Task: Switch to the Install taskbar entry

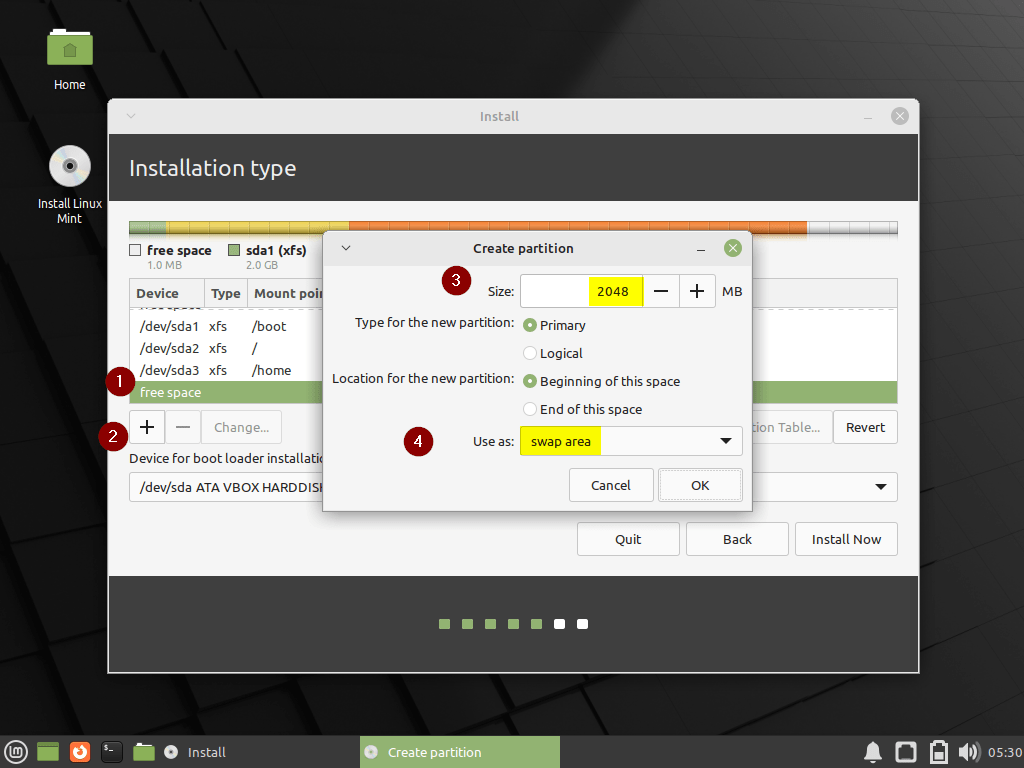Action: point(205,751)
